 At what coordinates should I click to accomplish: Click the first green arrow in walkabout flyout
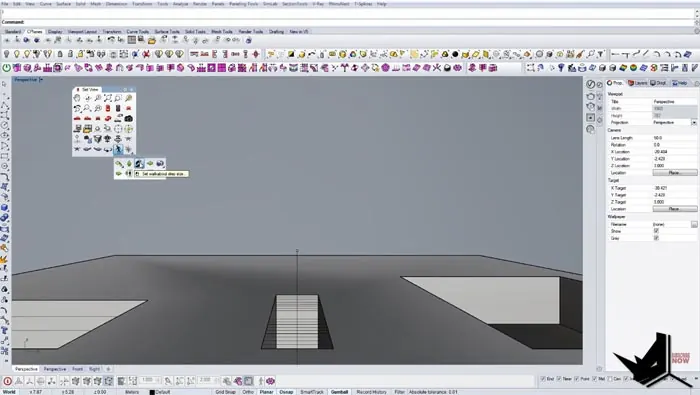click(x=119, y=164)
